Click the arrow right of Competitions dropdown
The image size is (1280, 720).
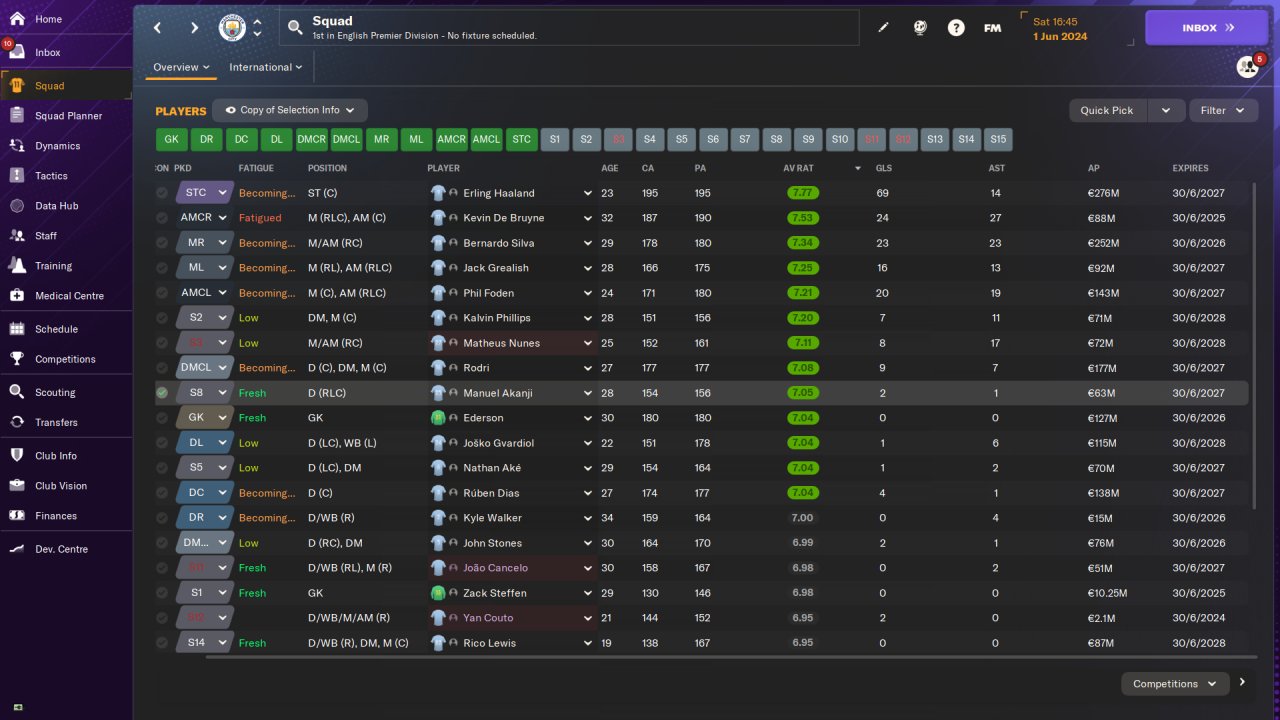point(1243,683)
